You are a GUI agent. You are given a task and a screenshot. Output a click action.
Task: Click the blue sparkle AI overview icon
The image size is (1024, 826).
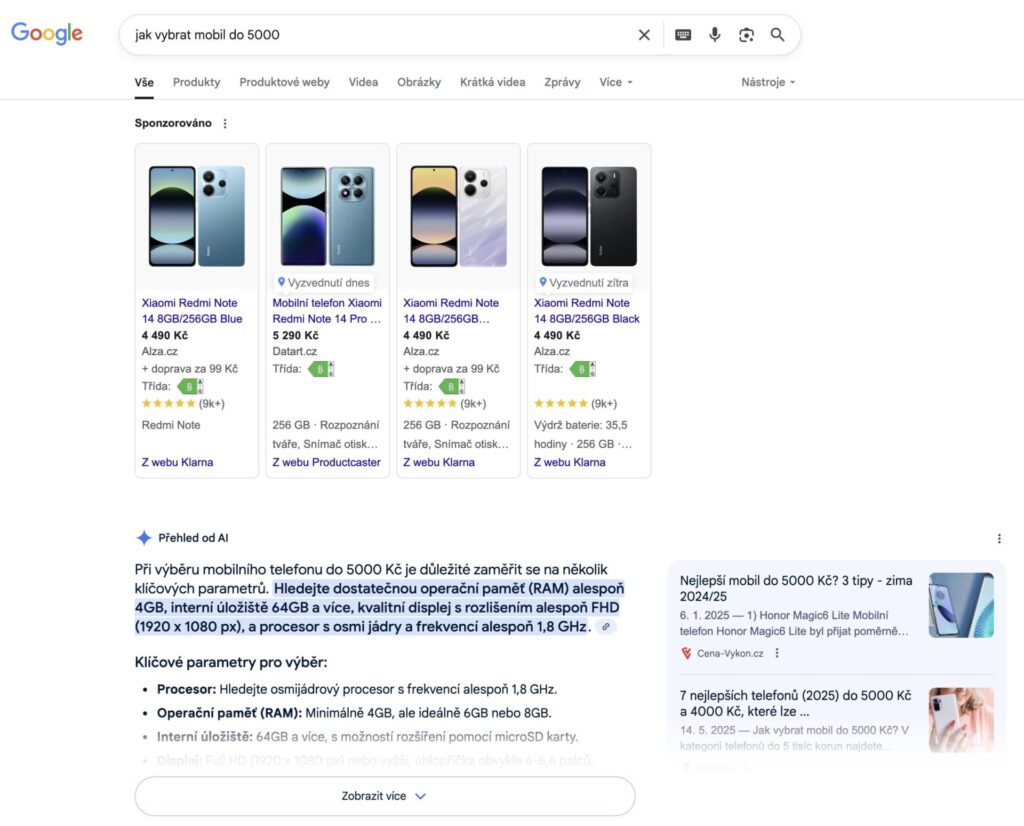coord(144,538)
